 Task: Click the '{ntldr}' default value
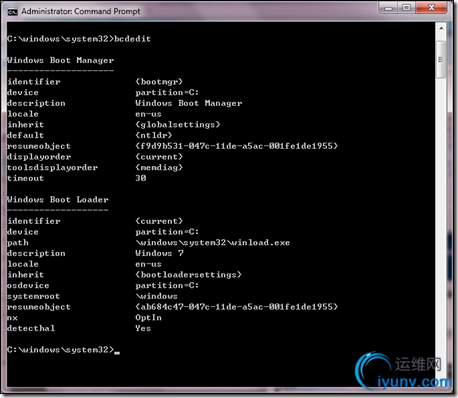154,135
